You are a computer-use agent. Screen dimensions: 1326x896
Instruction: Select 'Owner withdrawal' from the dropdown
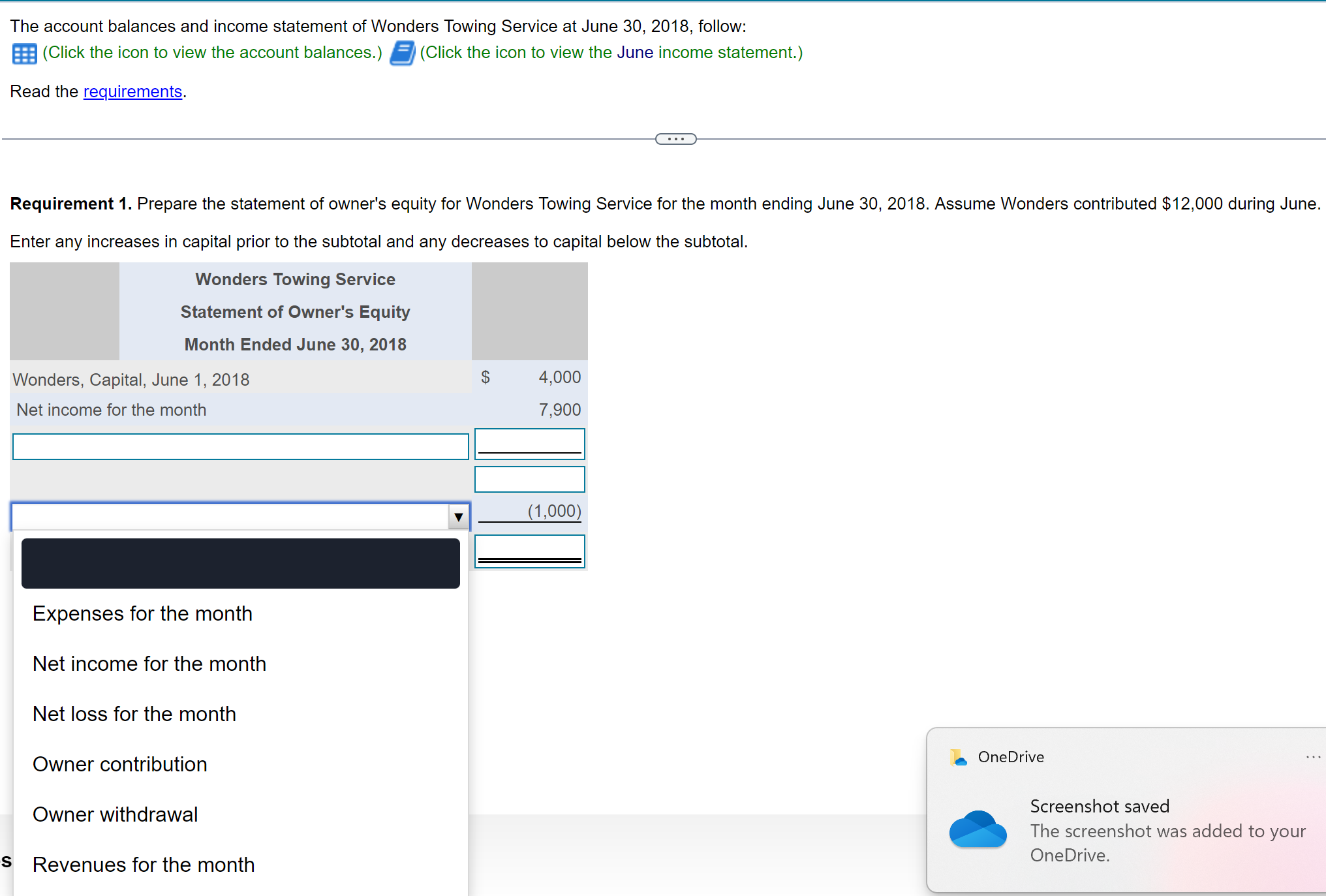(x=115, y=814)
